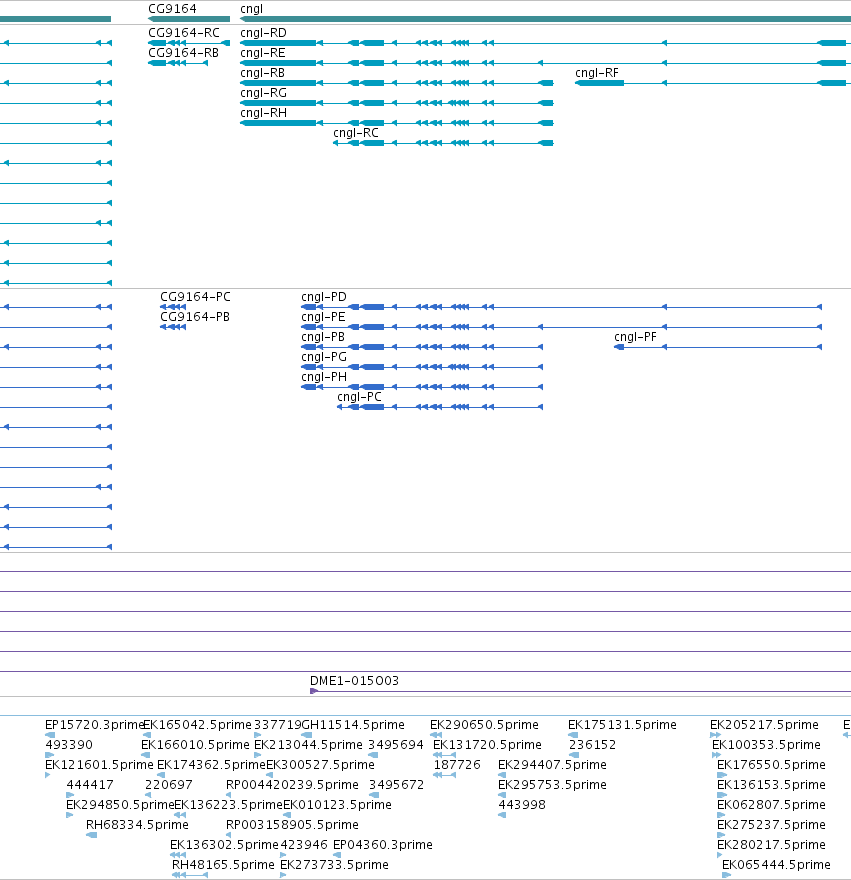Open the cngl-PG protein label
851x880 pixels.
324,357
